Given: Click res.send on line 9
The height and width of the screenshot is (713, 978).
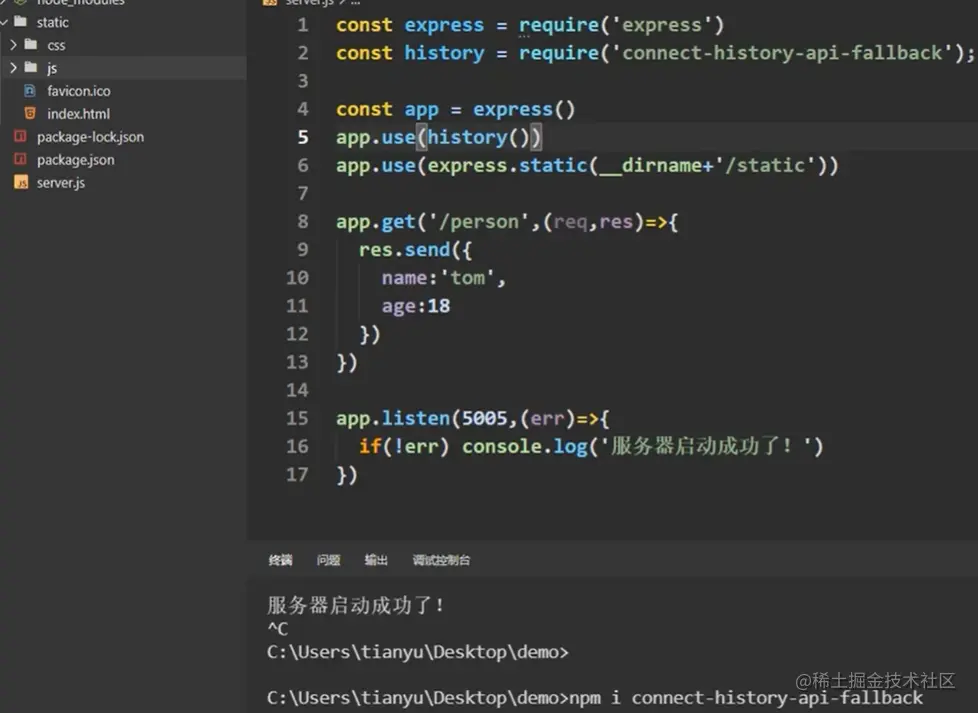Looking at the screenshot, I should point(404,250).
